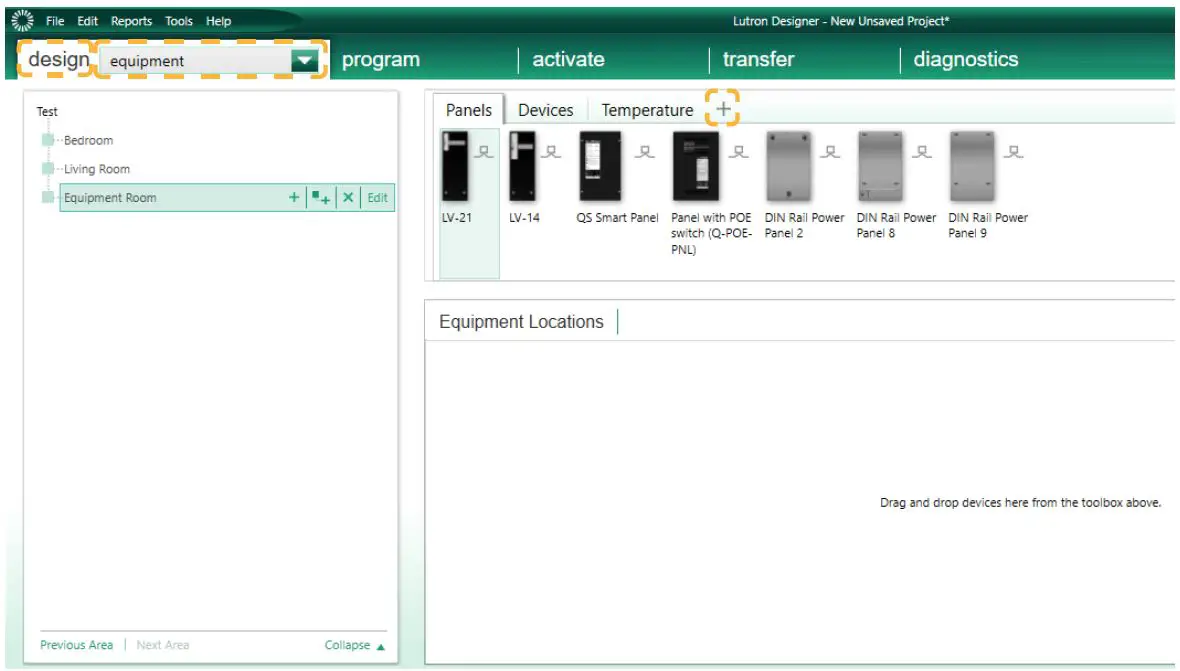Click the Previous Area link

[76, 645]
